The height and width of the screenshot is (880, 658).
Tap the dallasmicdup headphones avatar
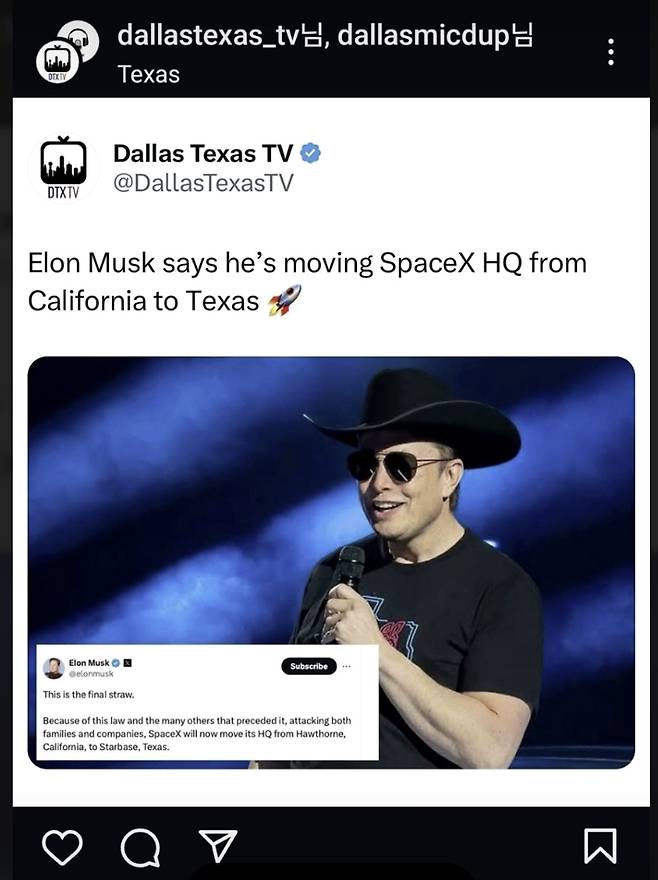click(82, 36)
